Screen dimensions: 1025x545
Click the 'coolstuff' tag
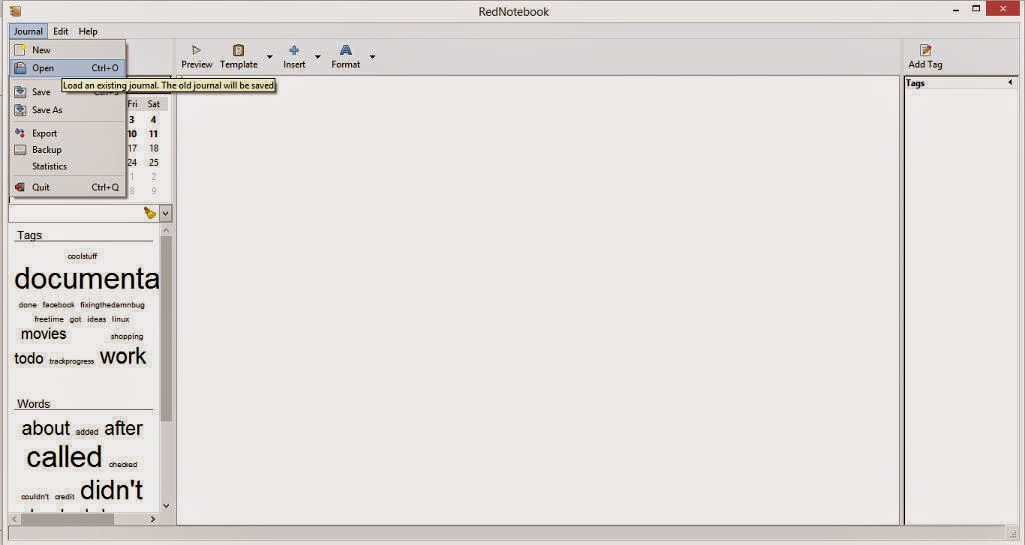pos(82,256)
